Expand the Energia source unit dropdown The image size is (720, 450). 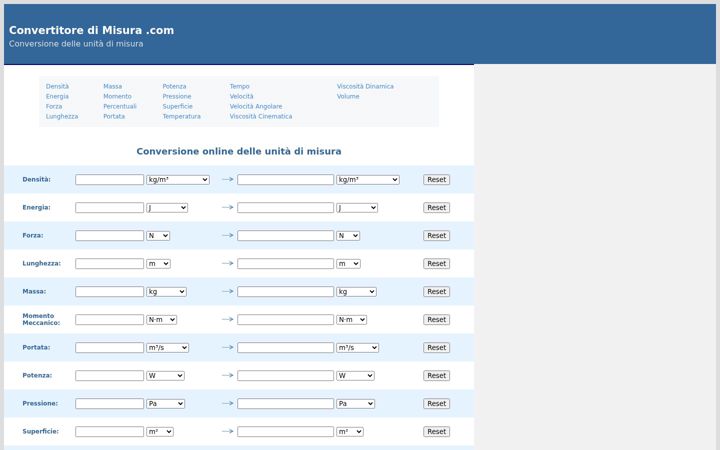tap(167, 208)
